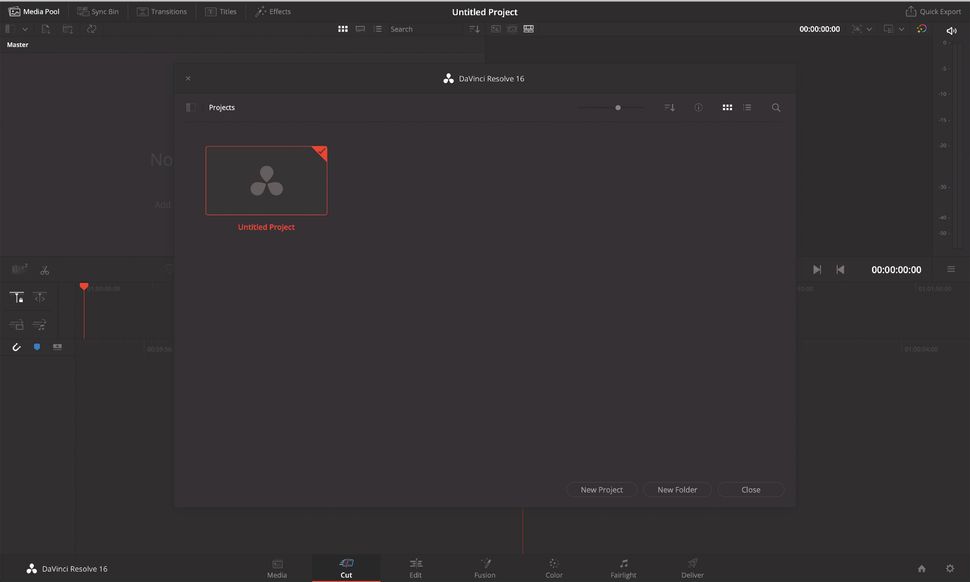Select the split clip scissors tool
This screenshot has height=582, width=970.
click(44, 270)
